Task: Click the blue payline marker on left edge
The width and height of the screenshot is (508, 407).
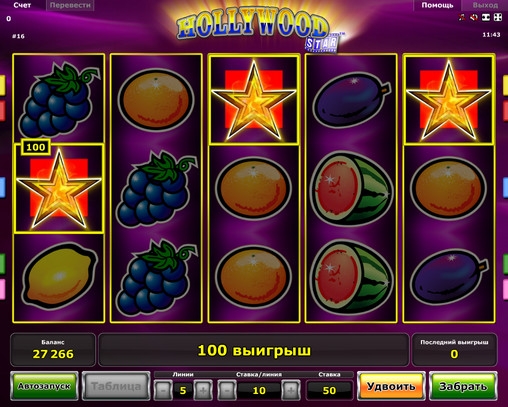Action: click(2, 187)
